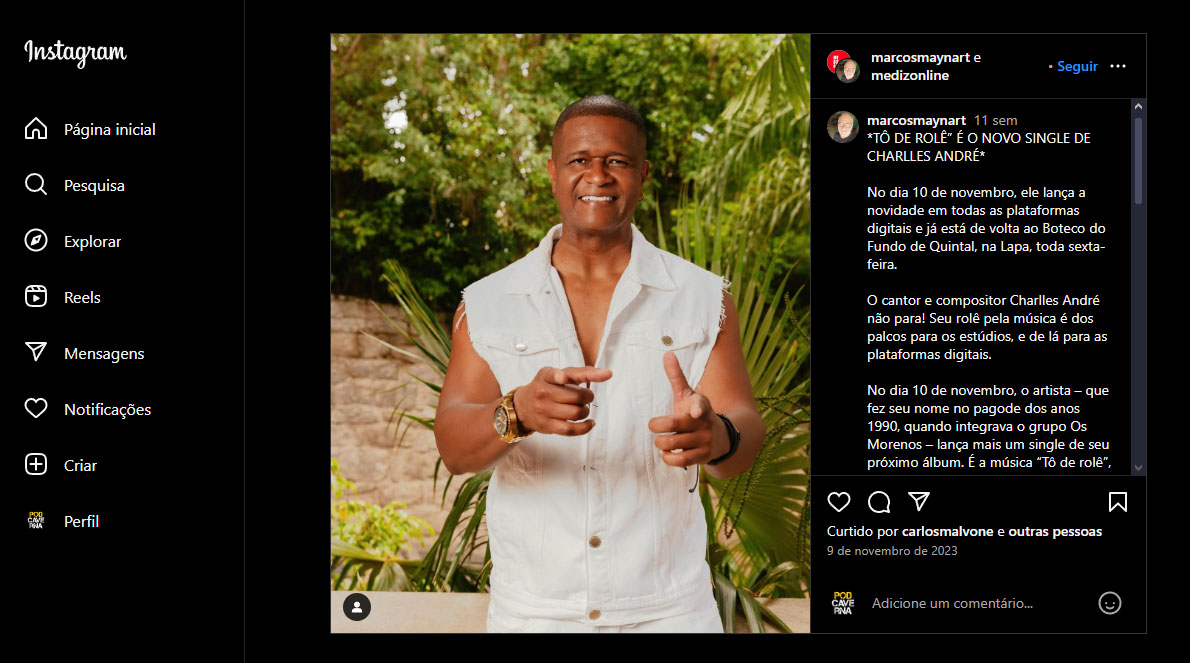Open carlosmalvone's profile link
Screen dimensions: 1190x663
tap(947, 531)
